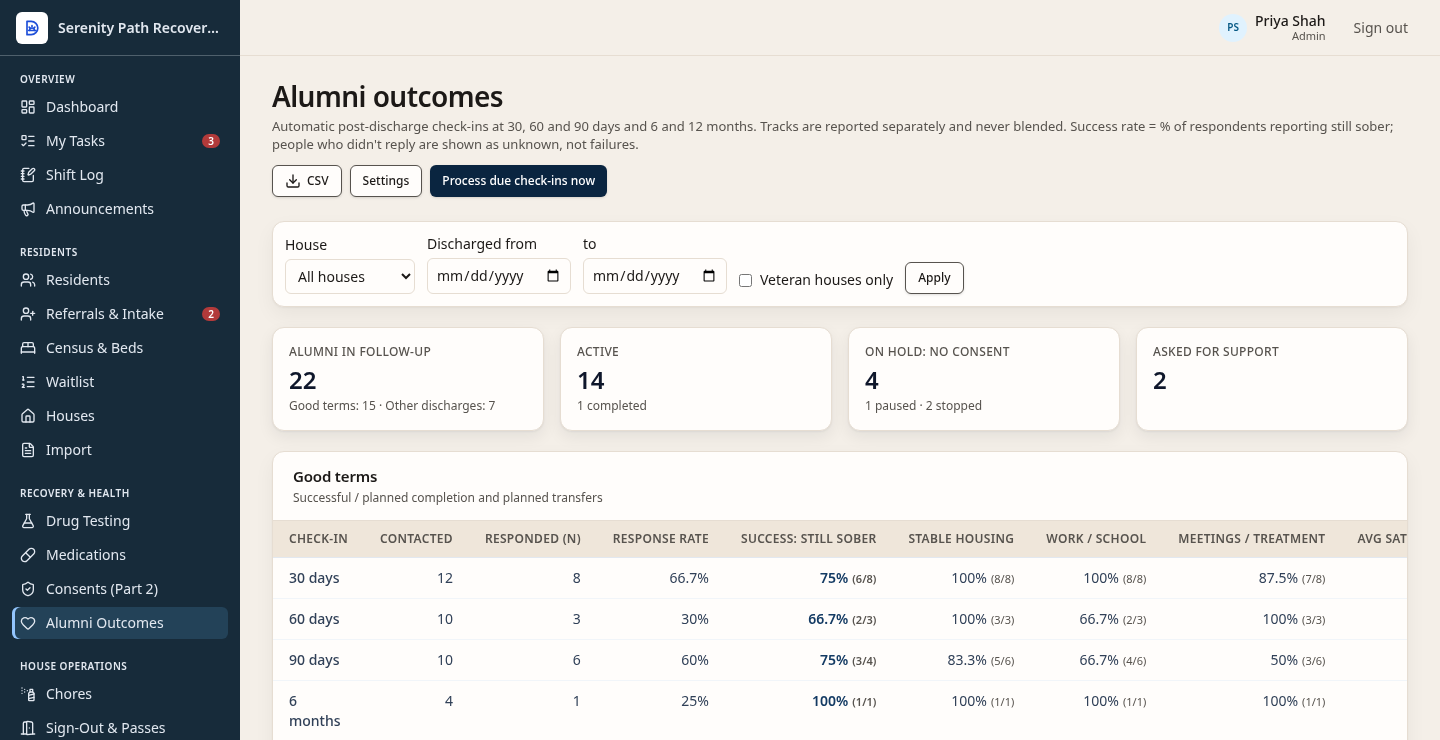Click 87.5% (7/8) in Meetings / Treatment
Image resolution: width=1440 pixels, height=740 pixels.
[1292, 578]
